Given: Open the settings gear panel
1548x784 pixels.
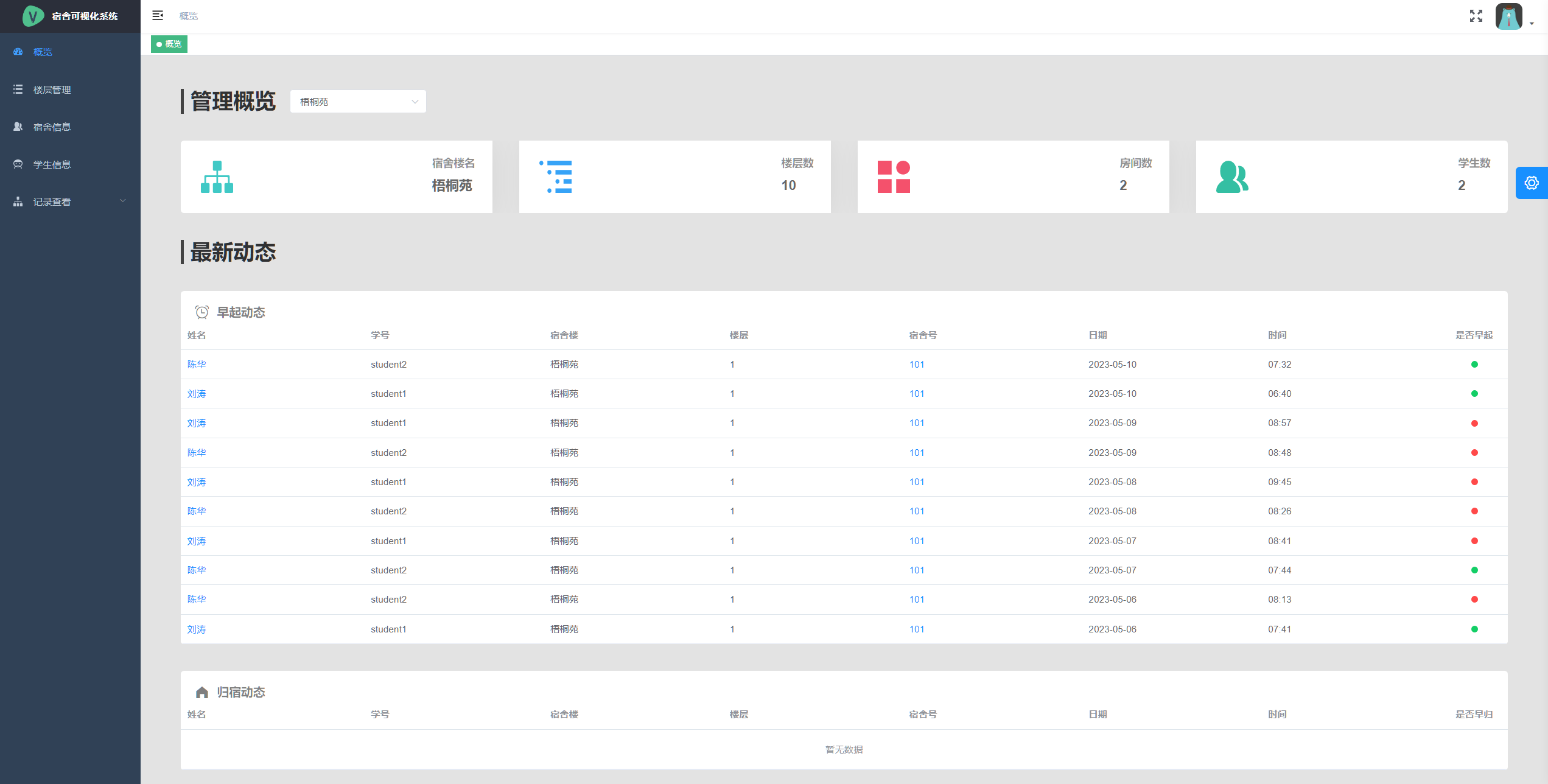Looking at the screenshot, I should [1531, 183].
